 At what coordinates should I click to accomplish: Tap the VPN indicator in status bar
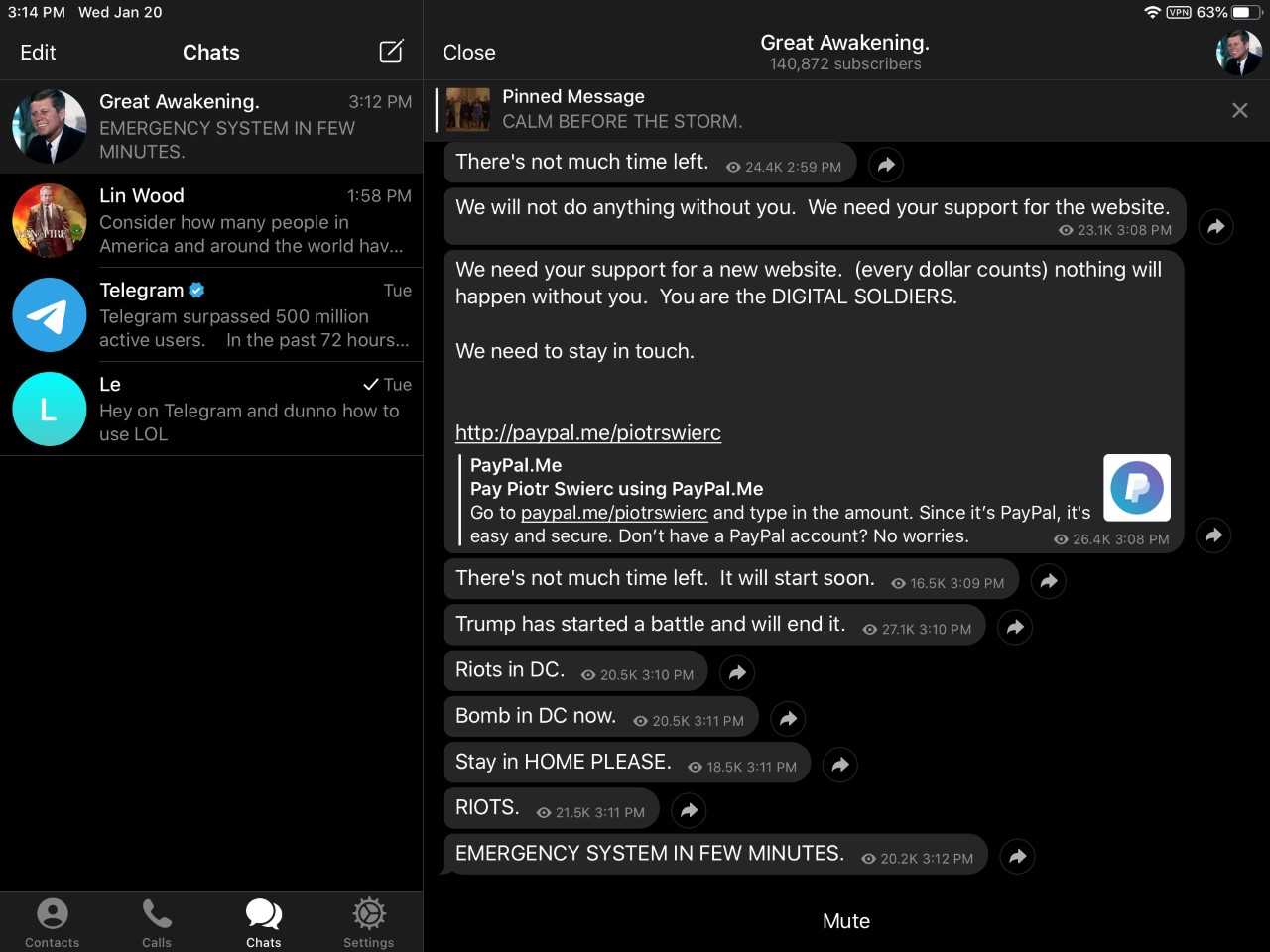1179,12
